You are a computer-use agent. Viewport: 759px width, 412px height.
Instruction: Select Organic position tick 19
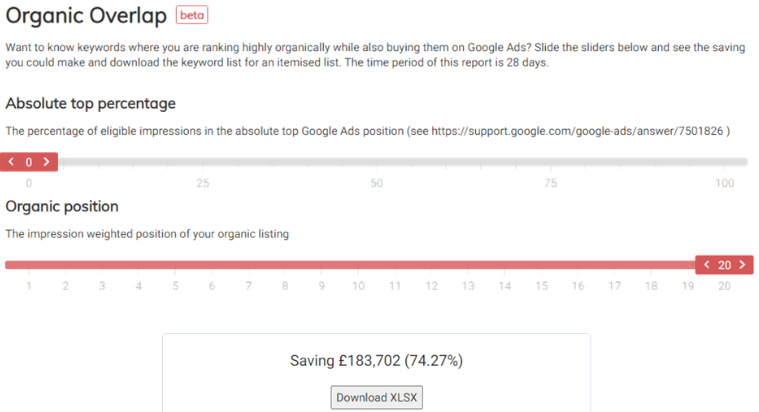[688, 286]
